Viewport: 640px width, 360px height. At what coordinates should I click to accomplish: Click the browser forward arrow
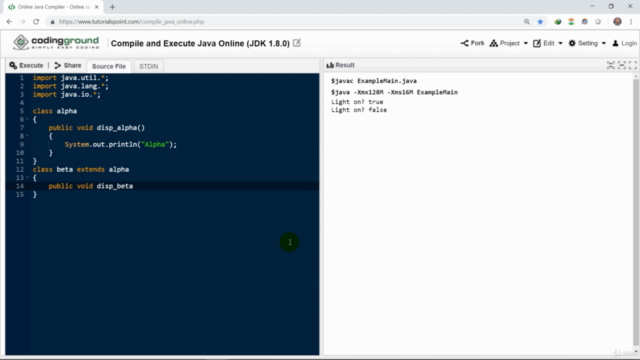22,22
